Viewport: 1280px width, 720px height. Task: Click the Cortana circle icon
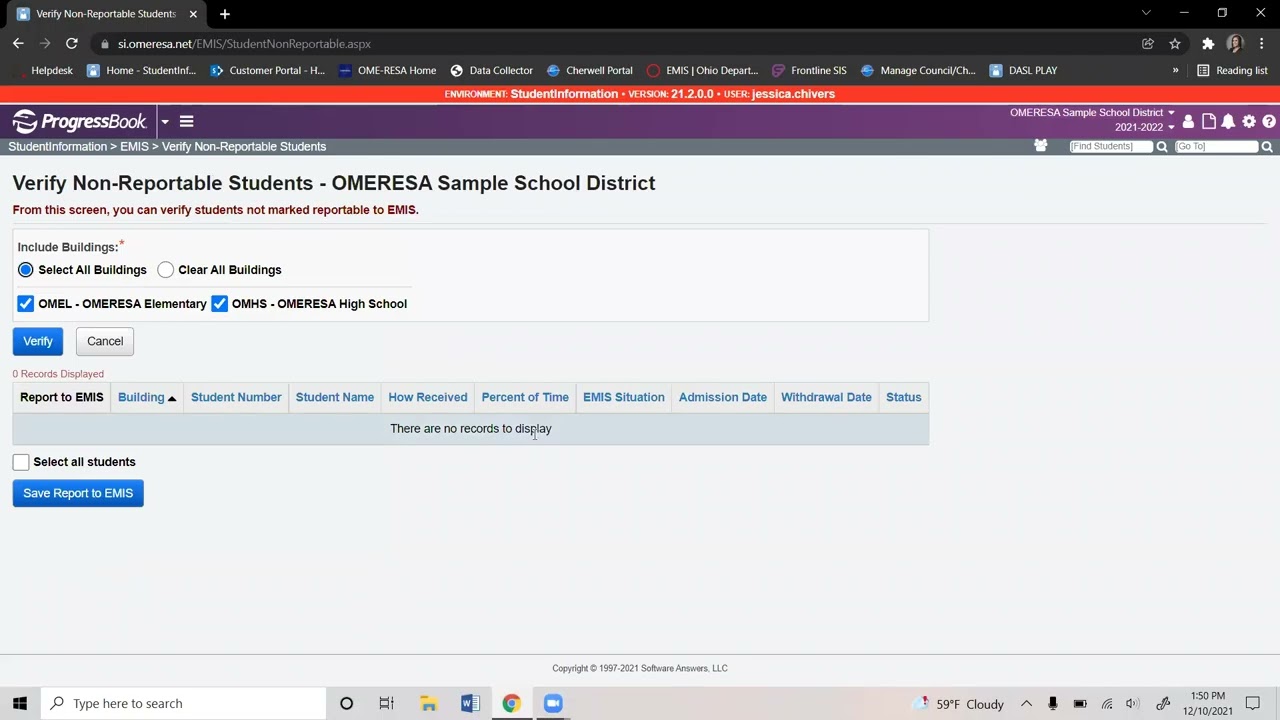(346, 703)
